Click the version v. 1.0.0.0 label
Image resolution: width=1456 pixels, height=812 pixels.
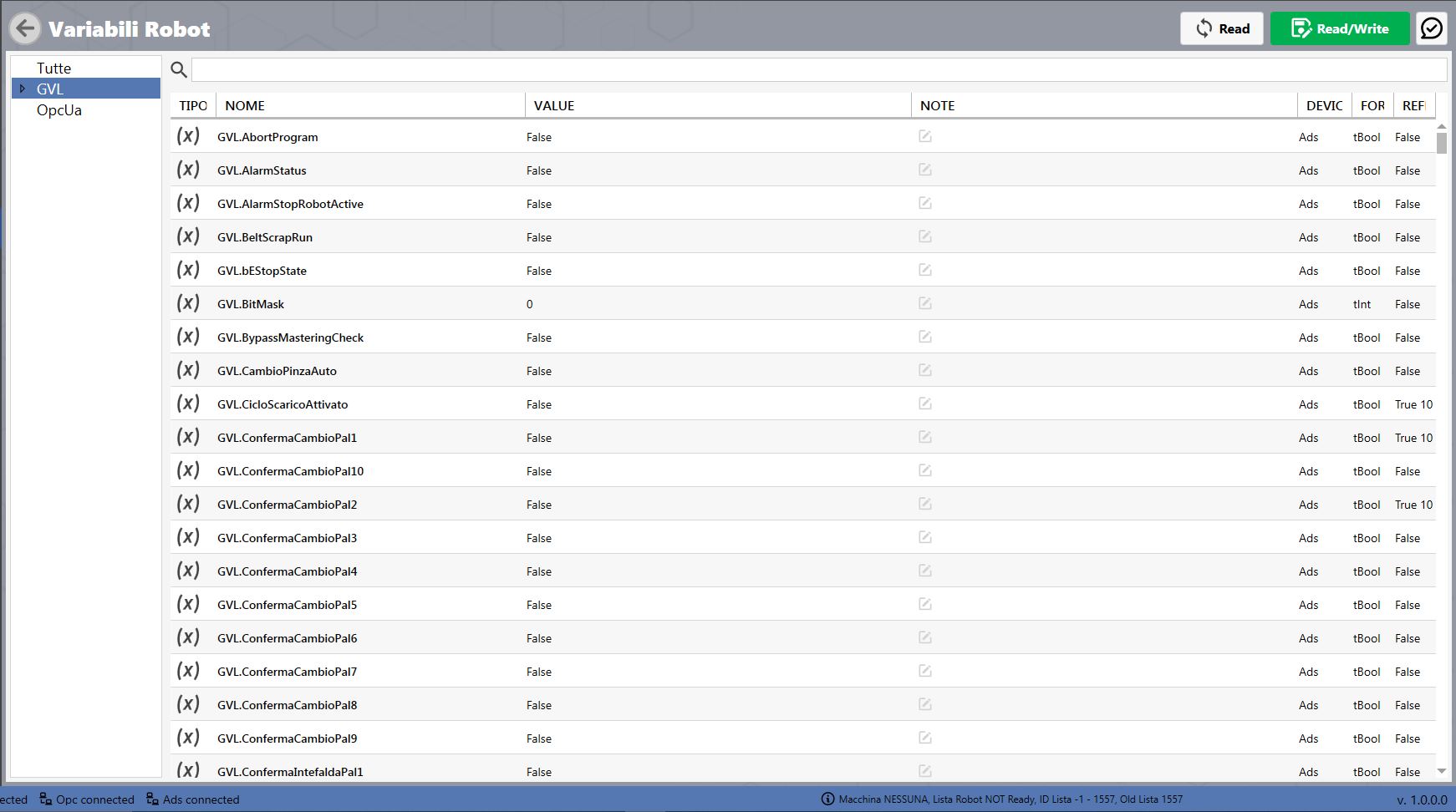1422,799
